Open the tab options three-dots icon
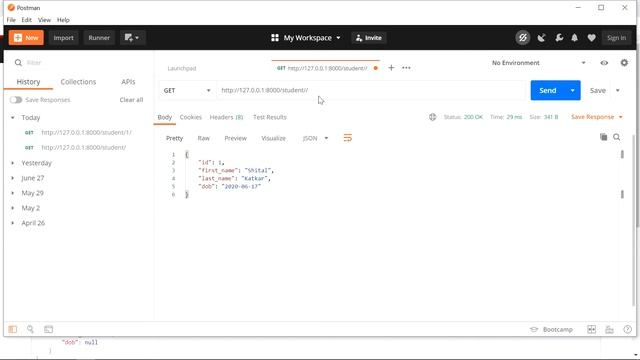 (x=406, y=68)
